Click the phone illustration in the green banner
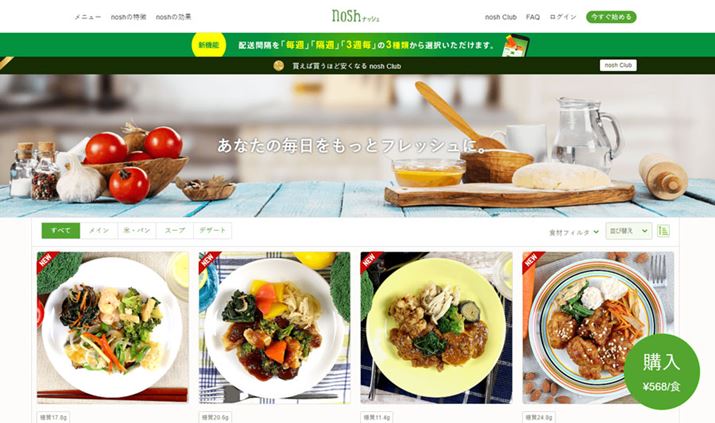Viewport: 715px width, 423px height. [515, 45]
